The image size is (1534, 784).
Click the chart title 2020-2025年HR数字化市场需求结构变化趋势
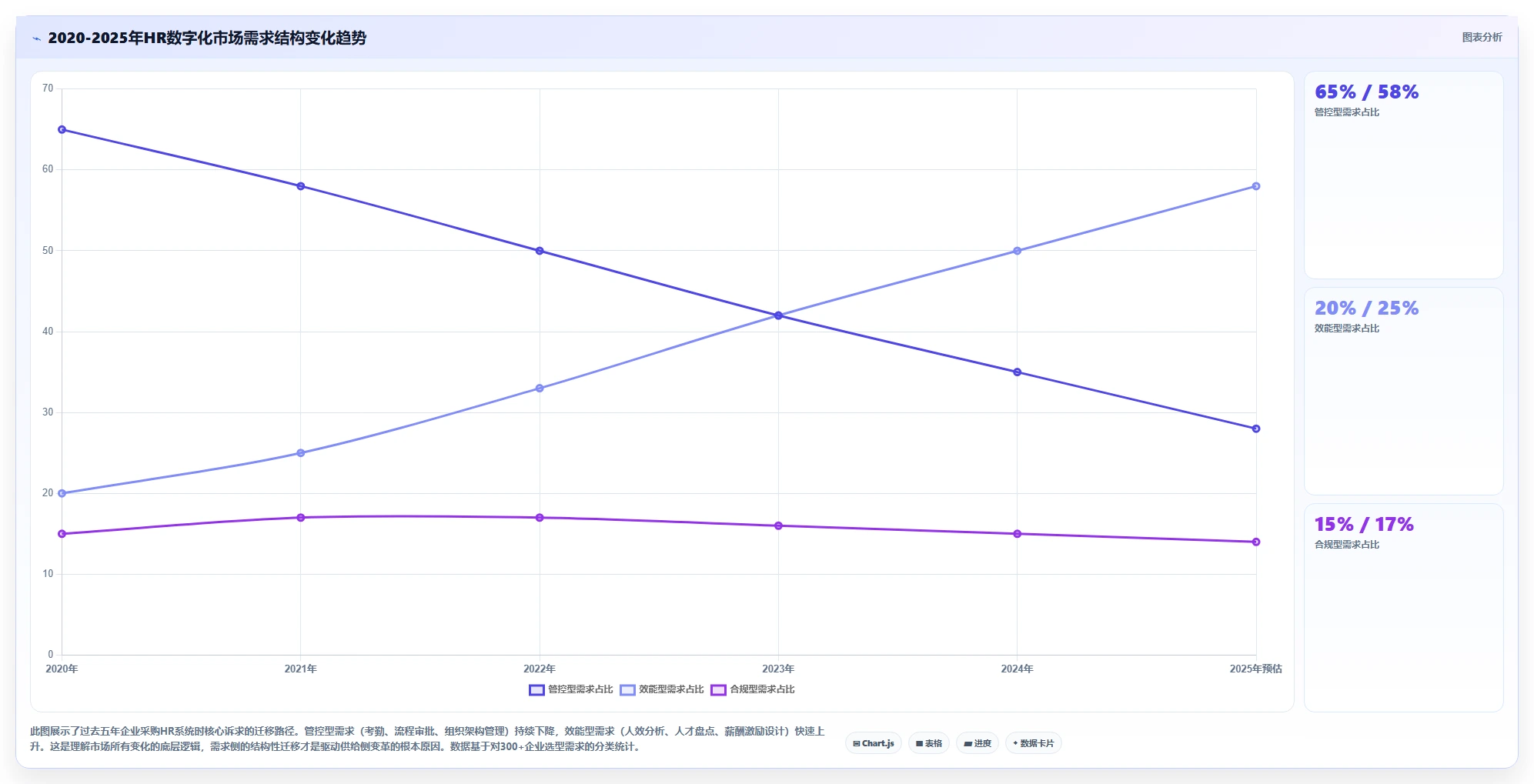coord(207,38)
